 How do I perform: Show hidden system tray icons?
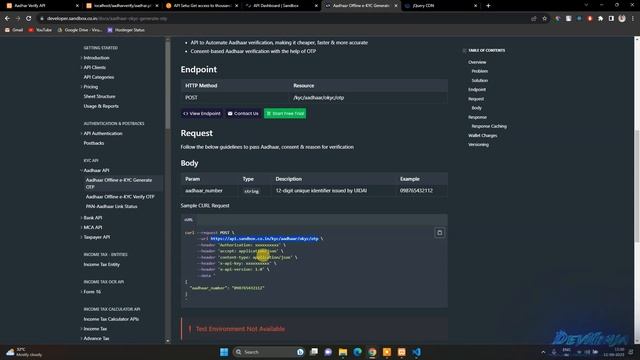(x=543, y=352)
